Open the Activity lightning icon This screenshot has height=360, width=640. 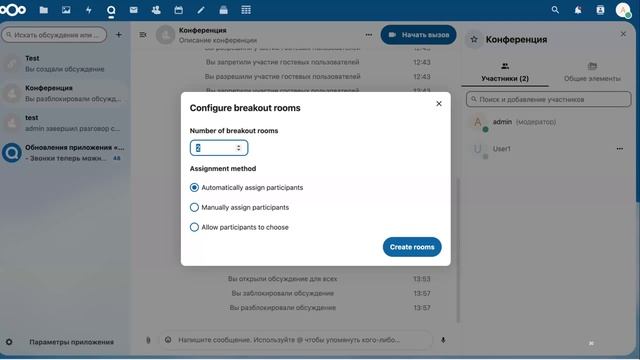(x=89, y=10)
